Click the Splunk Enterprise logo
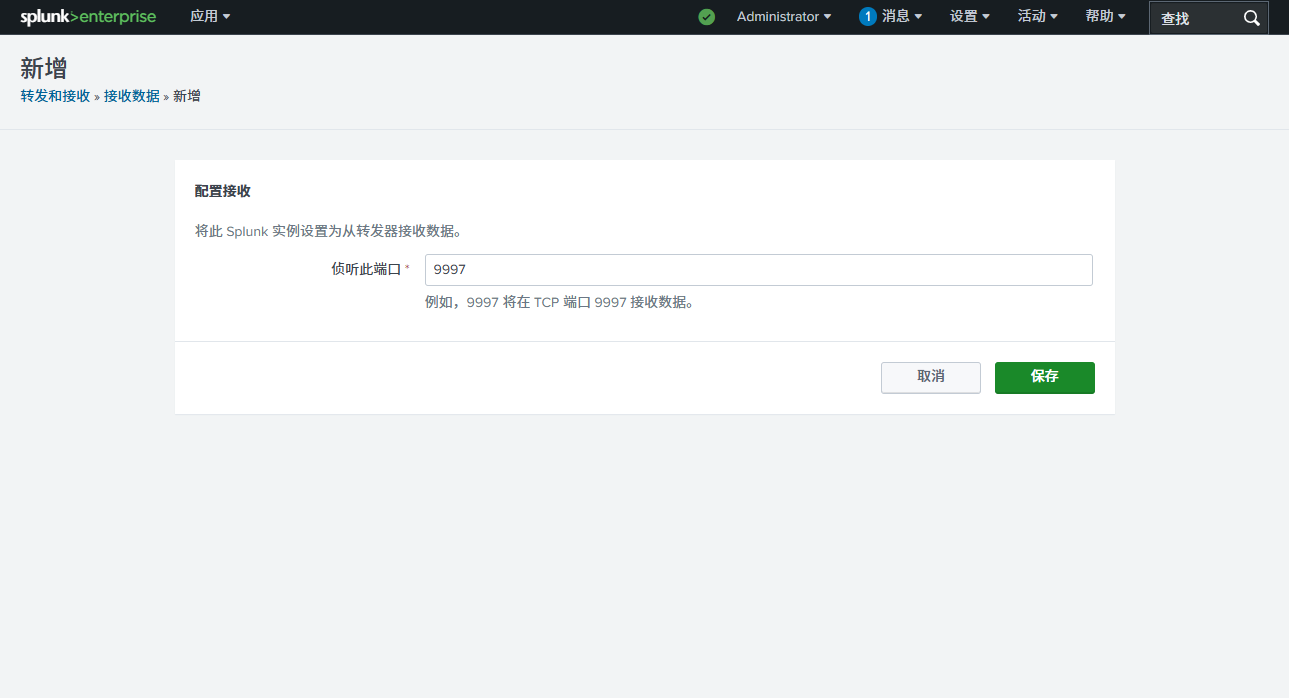 click(88, 16)
